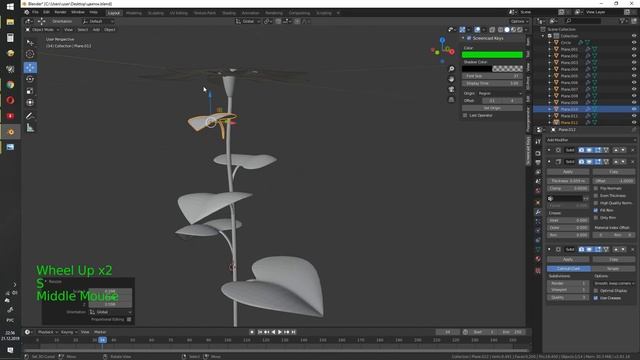Click Set Origin in Screencast Keys panel
The width and height of the screenshot is (640, 360).
[492, 108]
